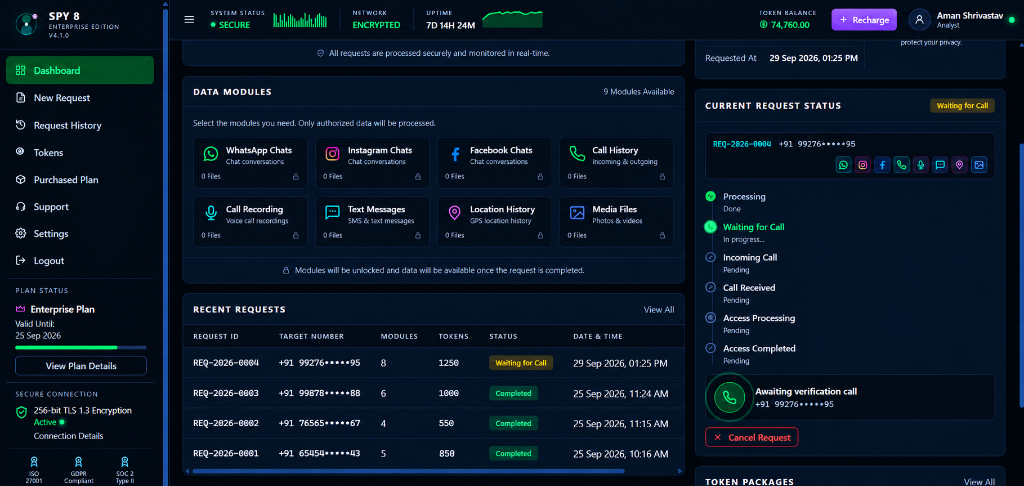The height and width of the screenshot is (486, 1024).
Task: Open View All for Token Packages
Action: [x=980, y=482]
